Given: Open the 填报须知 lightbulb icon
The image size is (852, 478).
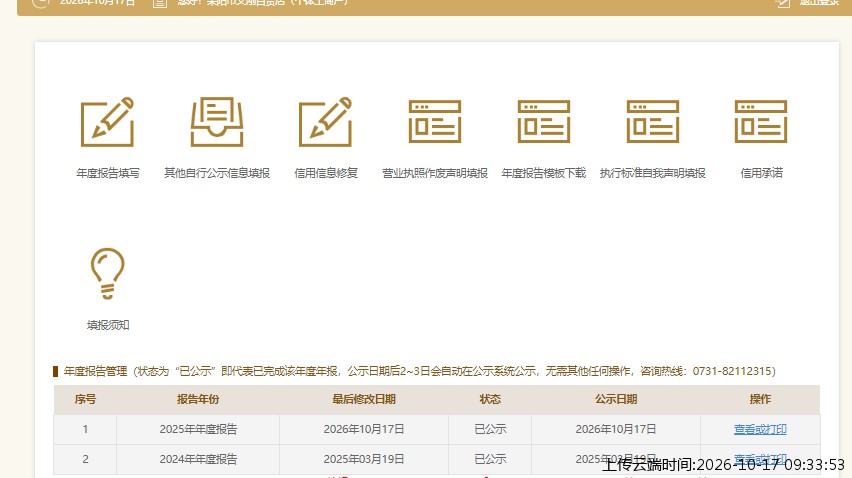Looking at the screenshot, I should tap(108, 273).
